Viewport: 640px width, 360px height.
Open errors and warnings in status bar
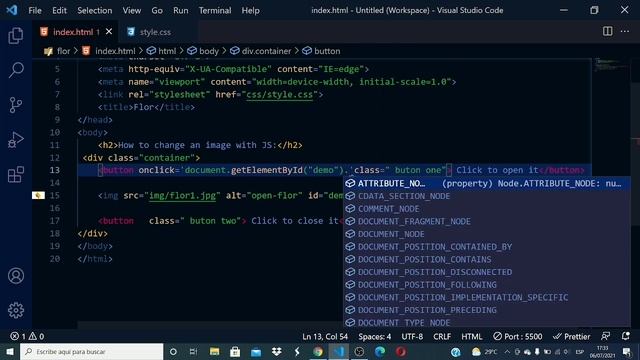pyautogui.click(x=27, y=336)
